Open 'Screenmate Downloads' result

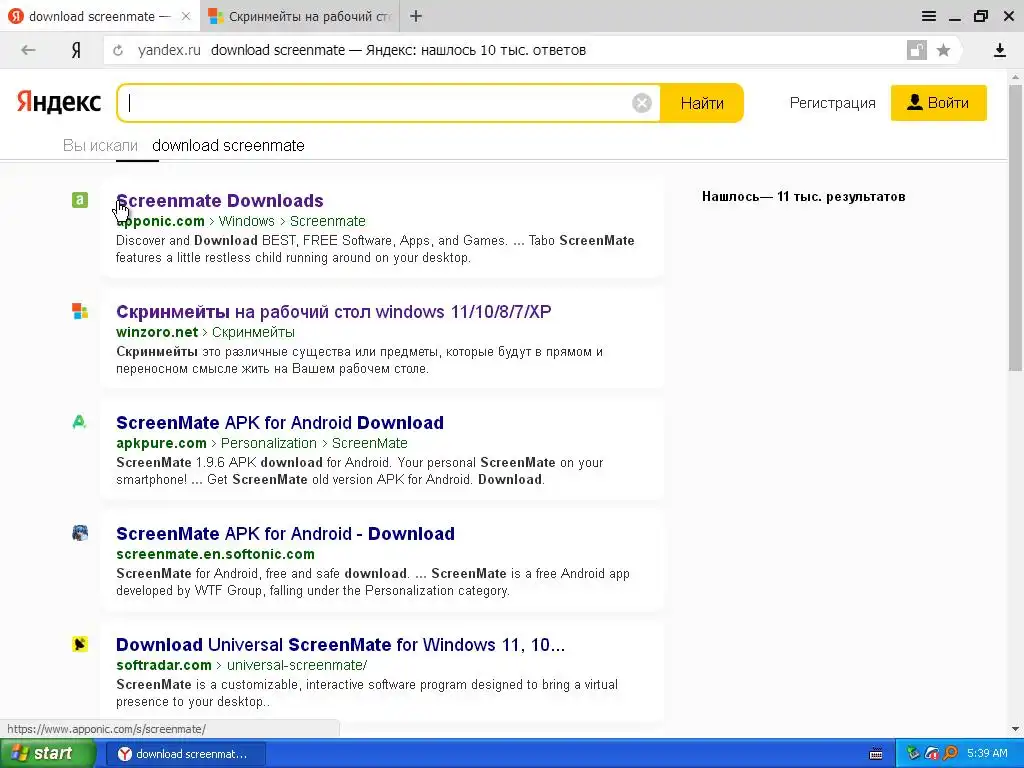219,200
